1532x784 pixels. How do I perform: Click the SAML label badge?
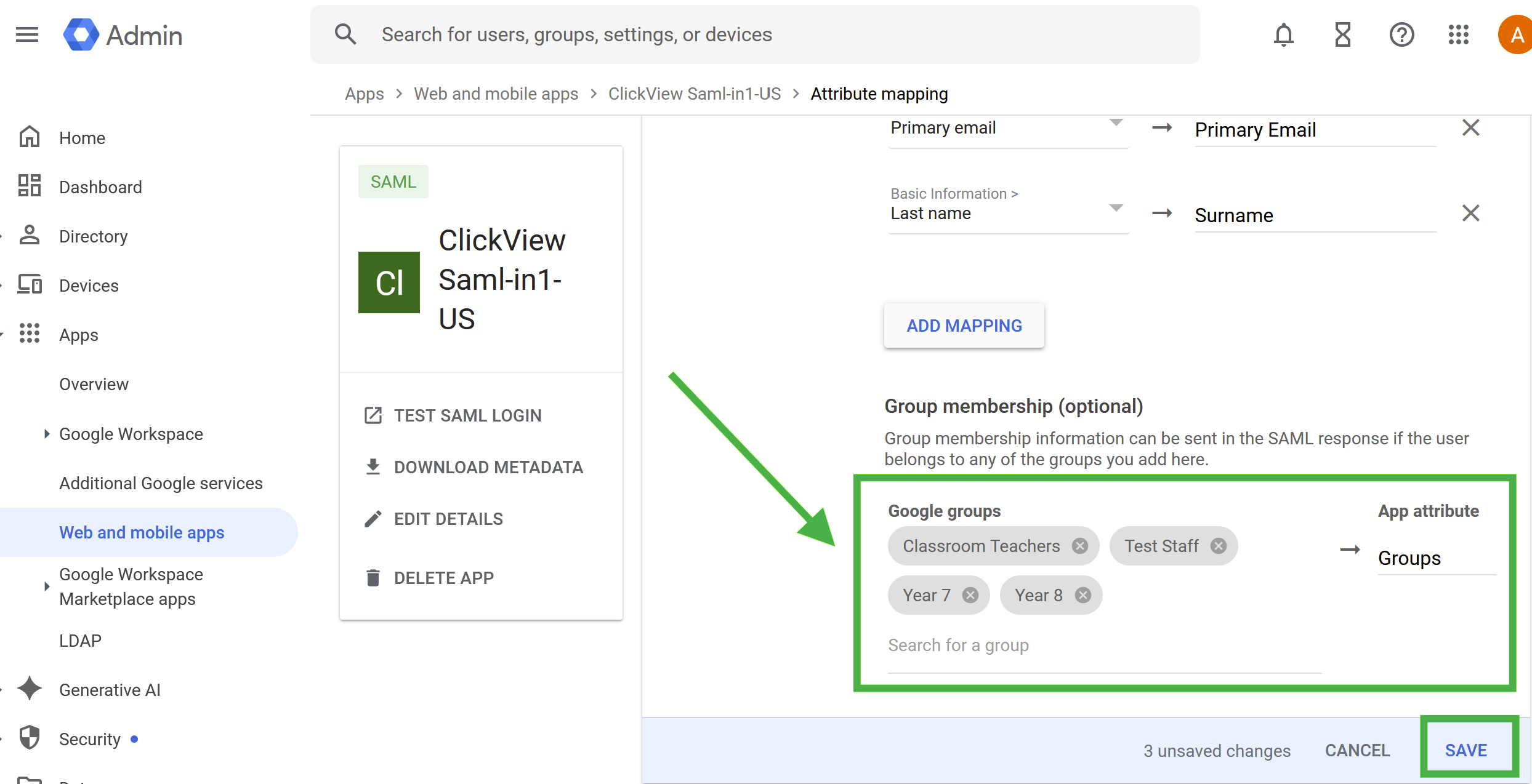point(393,182)
